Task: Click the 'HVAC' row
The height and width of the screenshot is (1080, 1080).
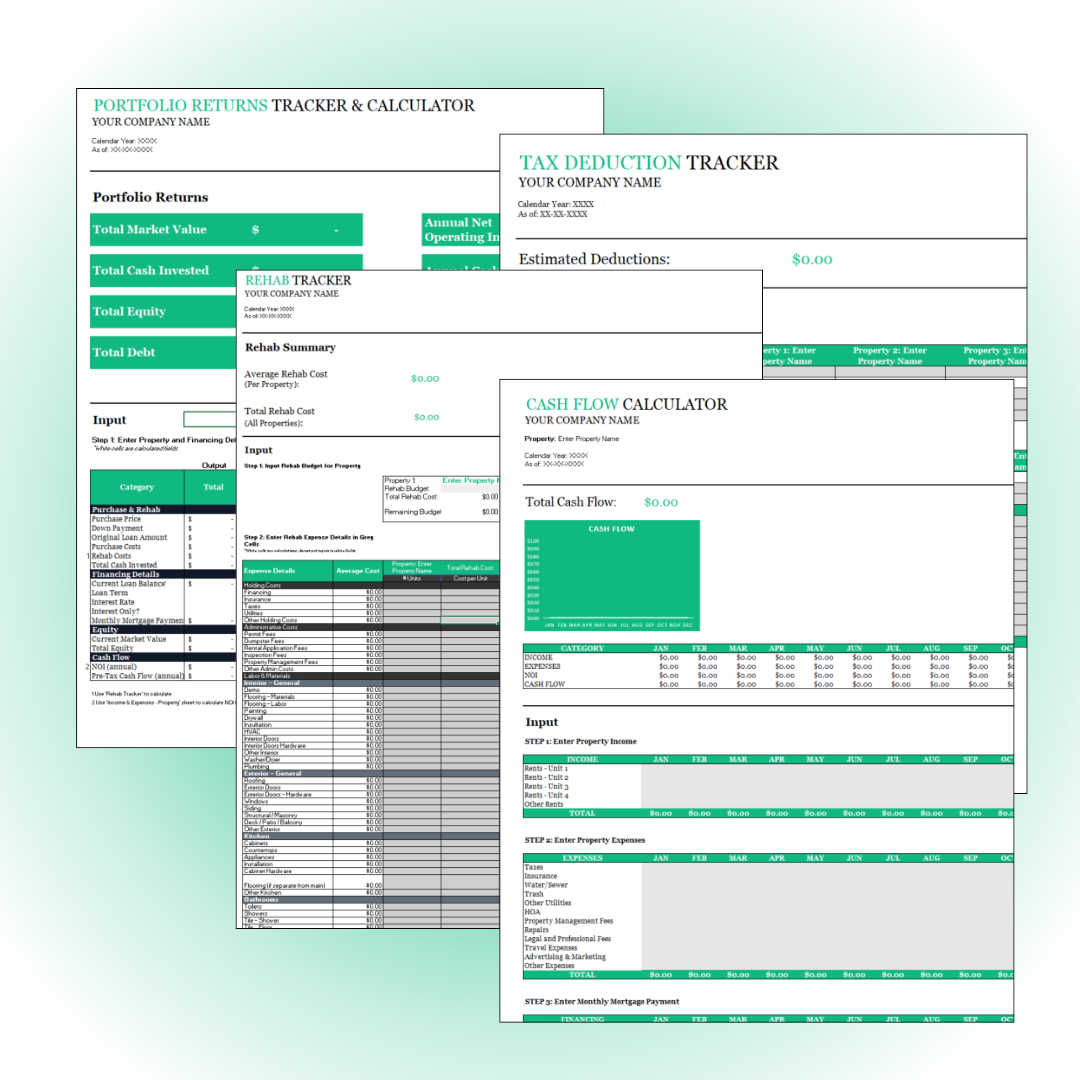Action: click(371, 731)
